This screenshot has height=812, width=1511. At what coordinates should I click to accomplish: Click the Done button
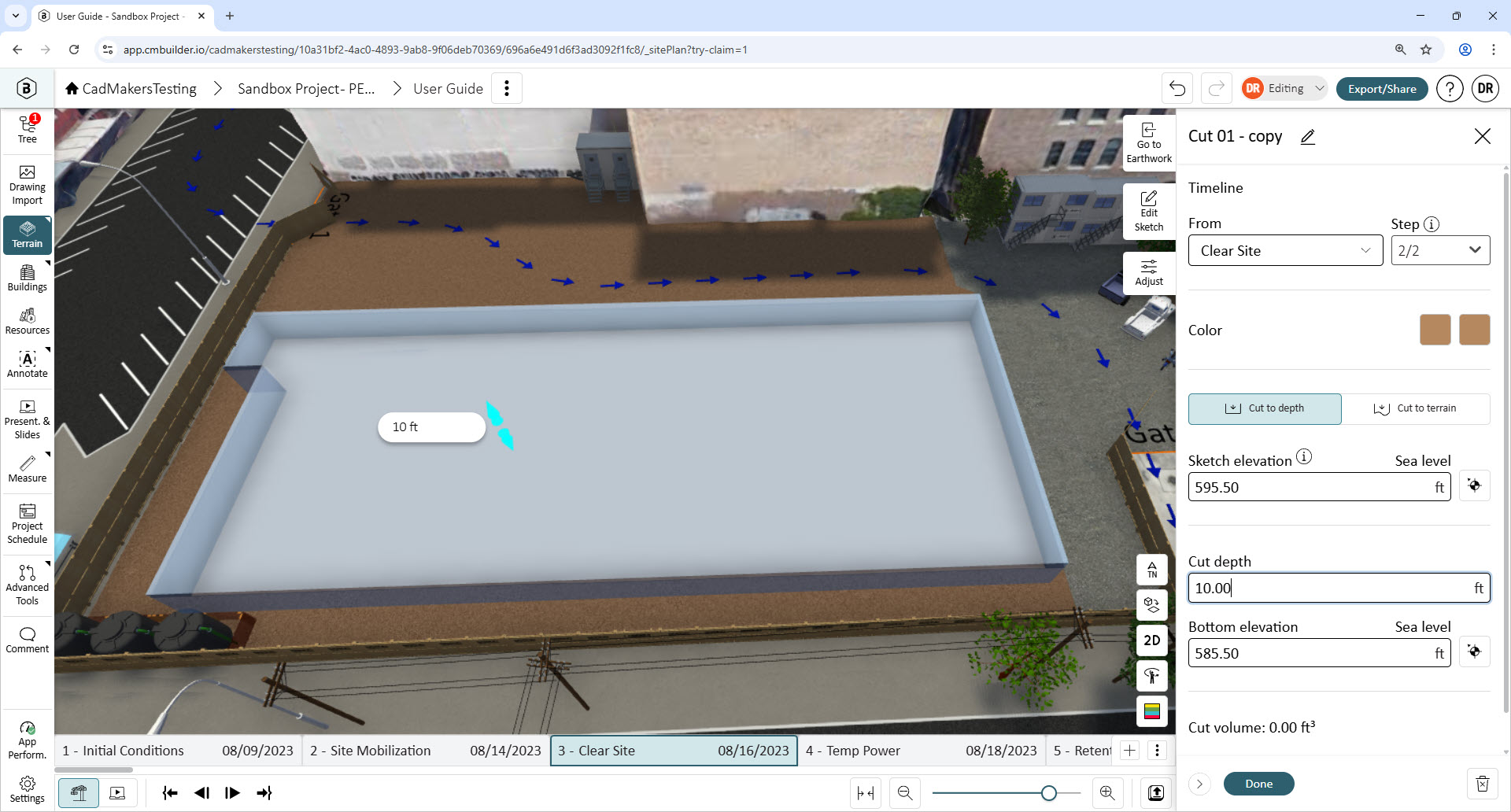pos(1259,784)
